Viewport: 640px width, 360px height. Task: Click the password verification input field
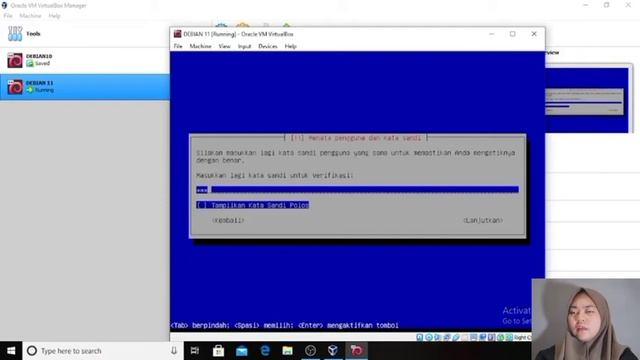(358, 189)
